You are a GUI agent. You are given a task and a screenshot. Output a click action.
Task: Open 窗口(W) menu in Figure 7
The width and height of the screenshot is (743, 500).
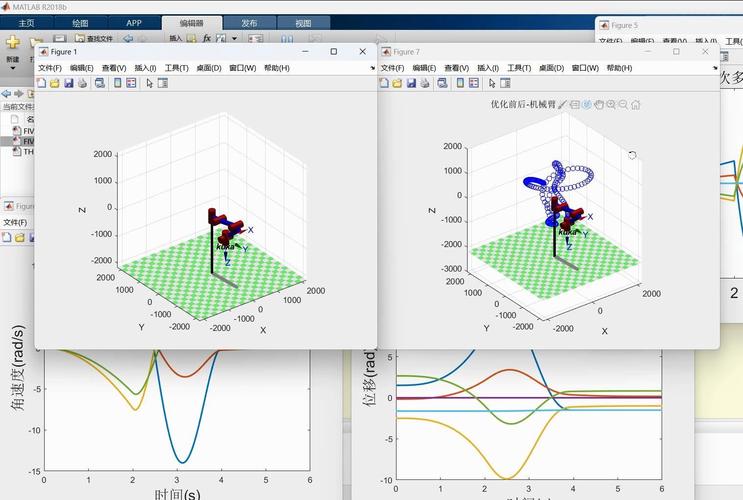tap(585, 68)
